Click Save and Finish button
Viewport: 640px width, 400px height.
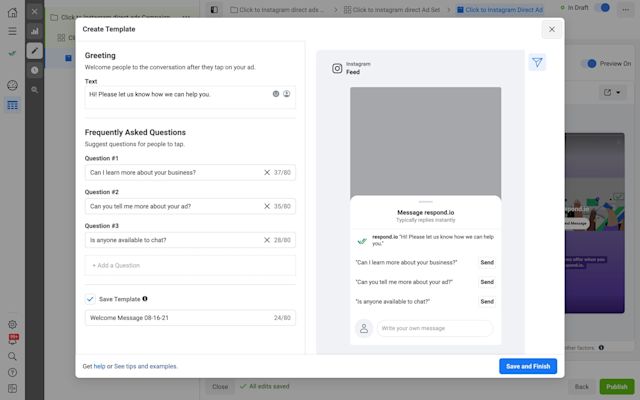click(x=528, y=366)
